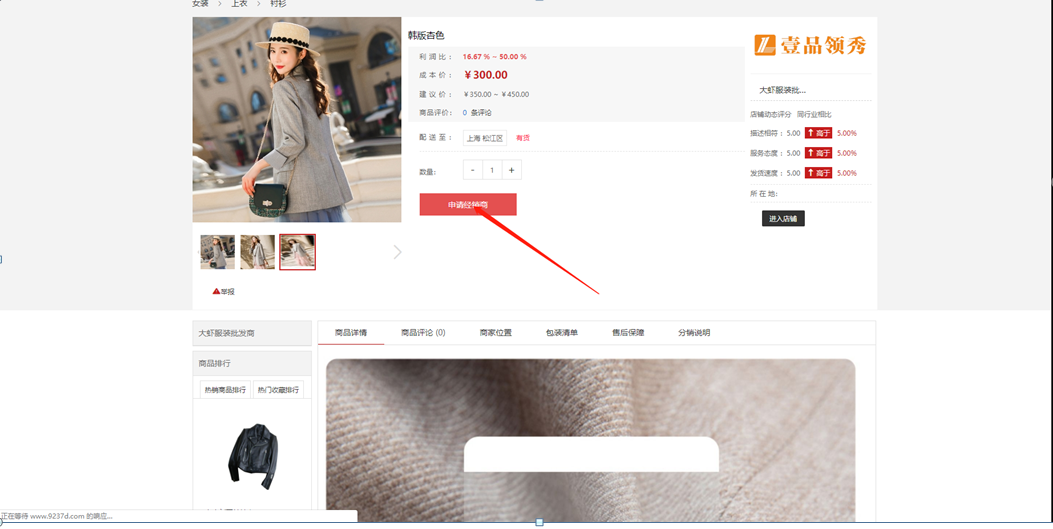Open the 0 条评论 reviews link

click(477, 113)
